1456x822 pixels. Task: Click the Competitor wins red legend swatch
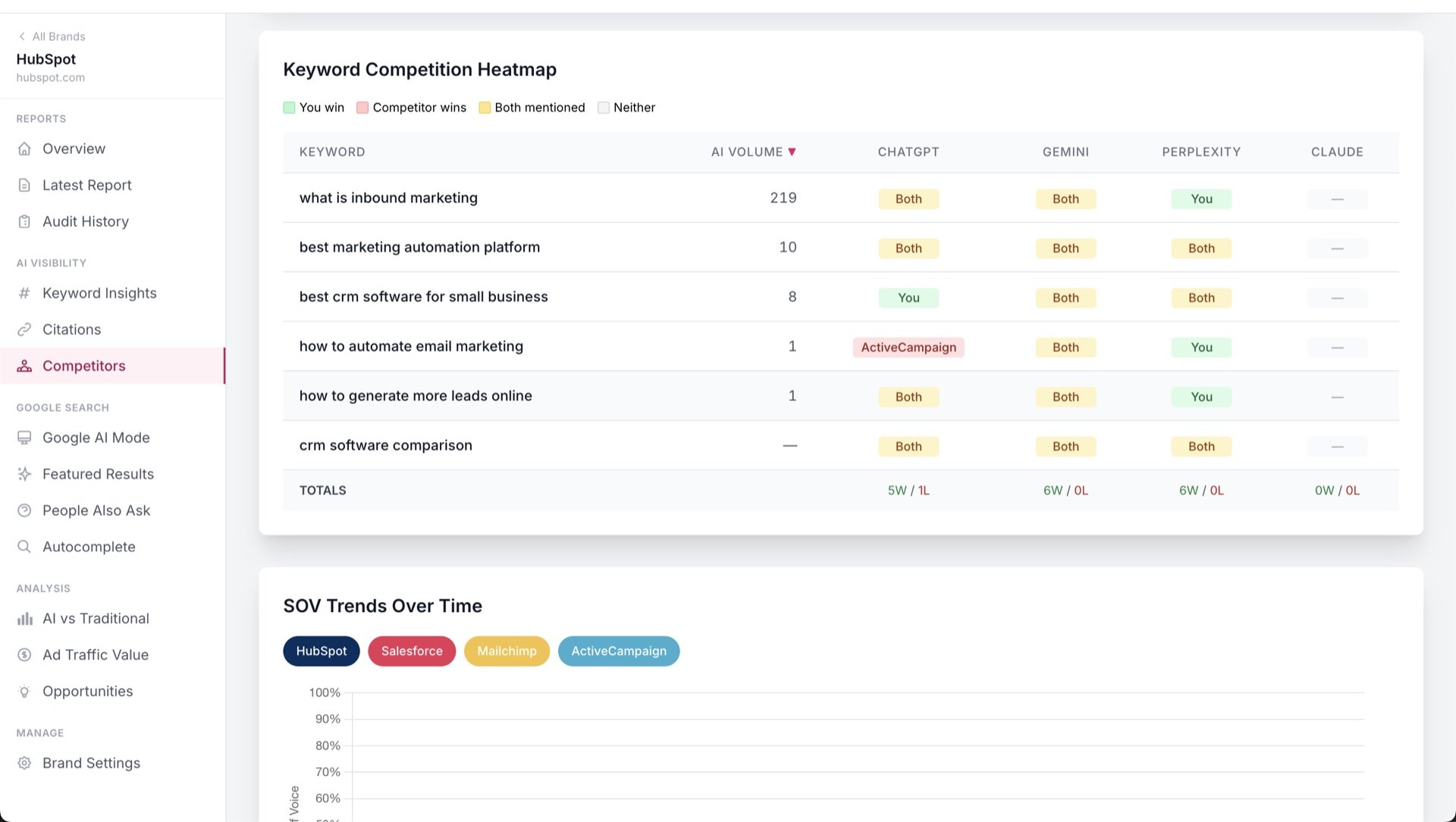click(362, 108)
